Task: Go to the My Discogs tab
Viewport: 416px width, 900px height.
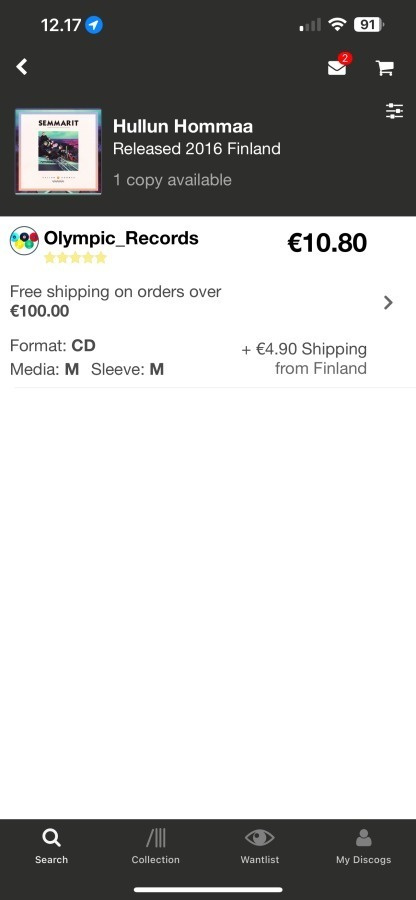Action: point(363,846)
